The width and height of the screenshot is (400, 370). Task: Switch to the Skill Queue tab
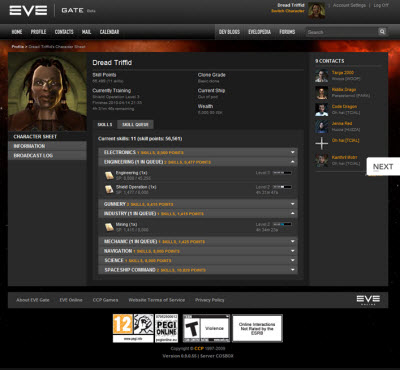pyautogui.click(x=135, y=125)
